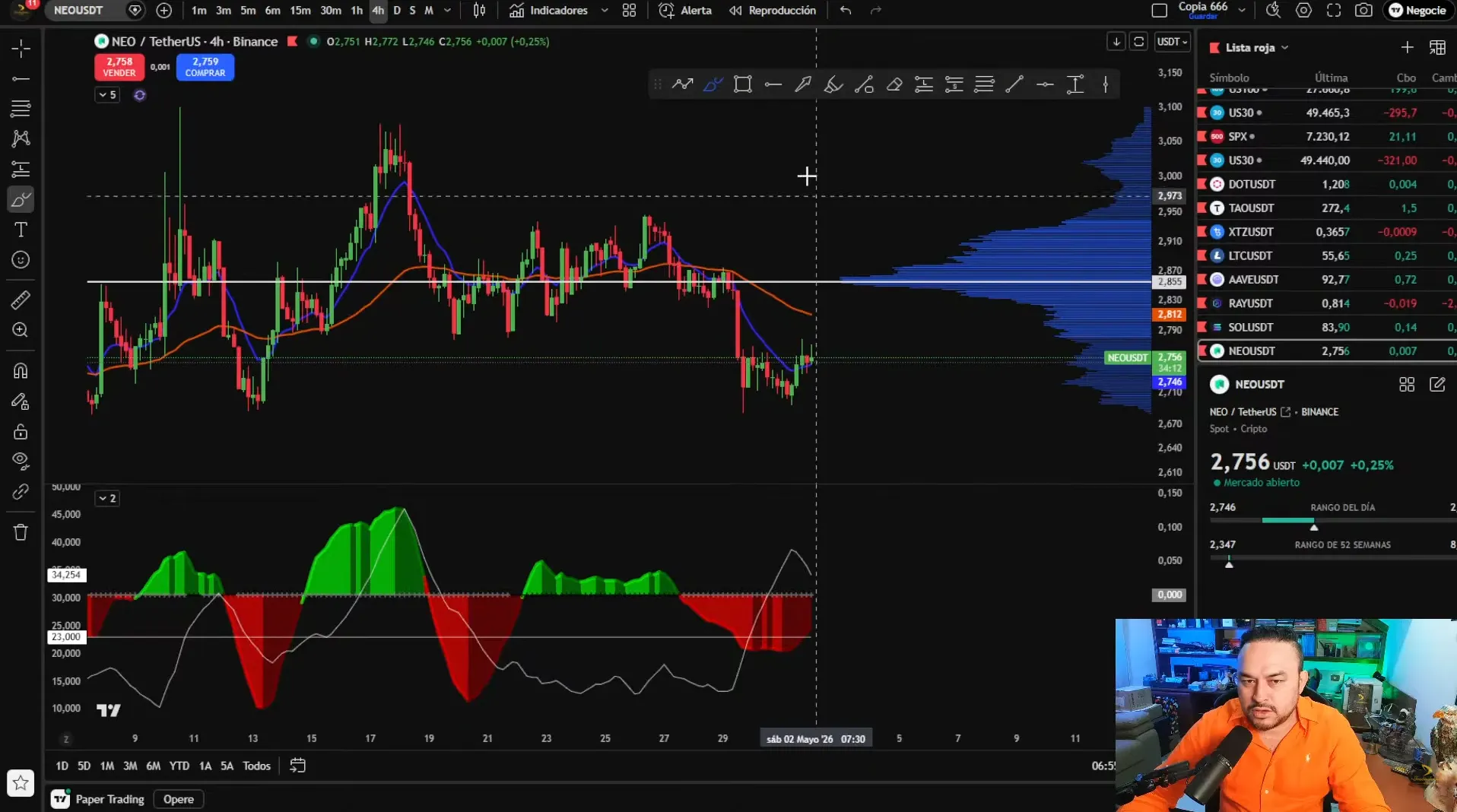Click the Negocie button

click(x=1417, y=11)
